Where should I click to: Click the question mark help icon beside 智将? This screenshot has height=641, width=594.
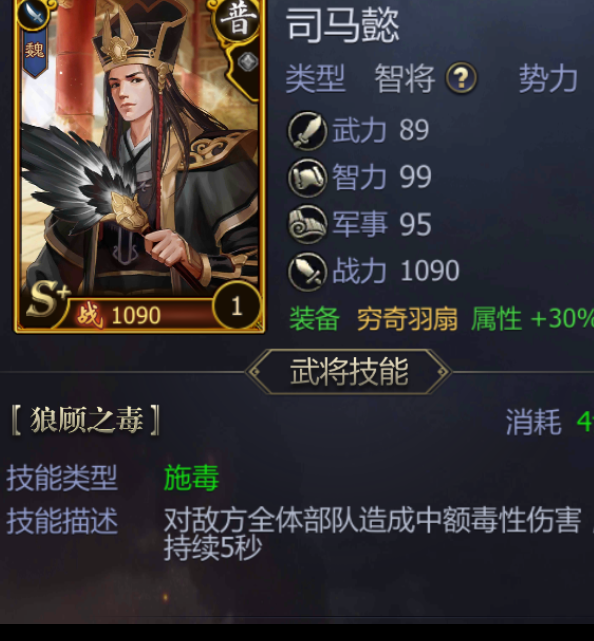coord(461,77)
